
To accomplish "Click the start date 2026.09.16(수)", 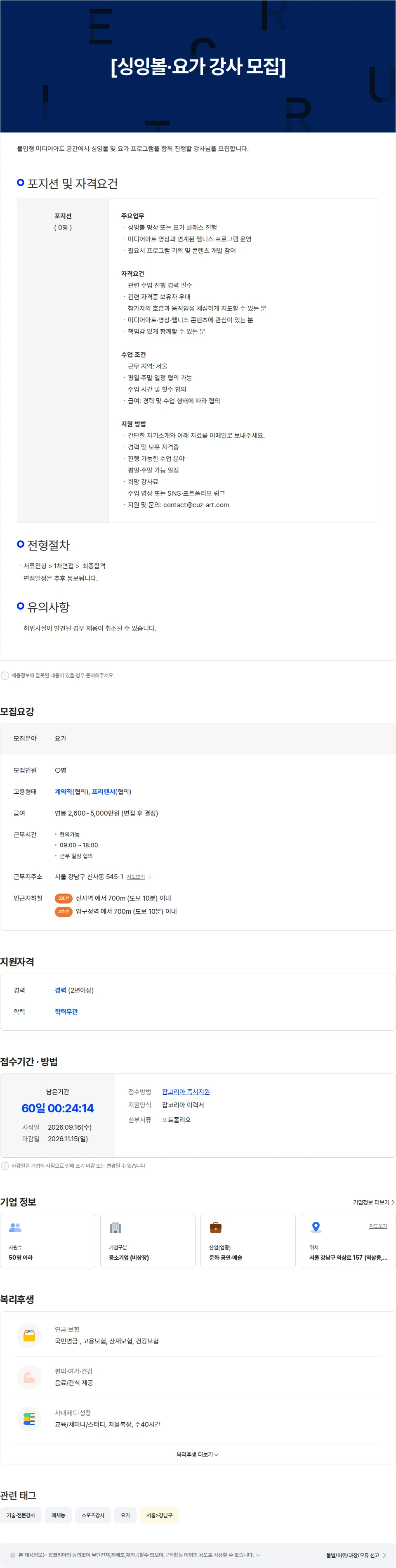I will click(x=70, y=1127).
